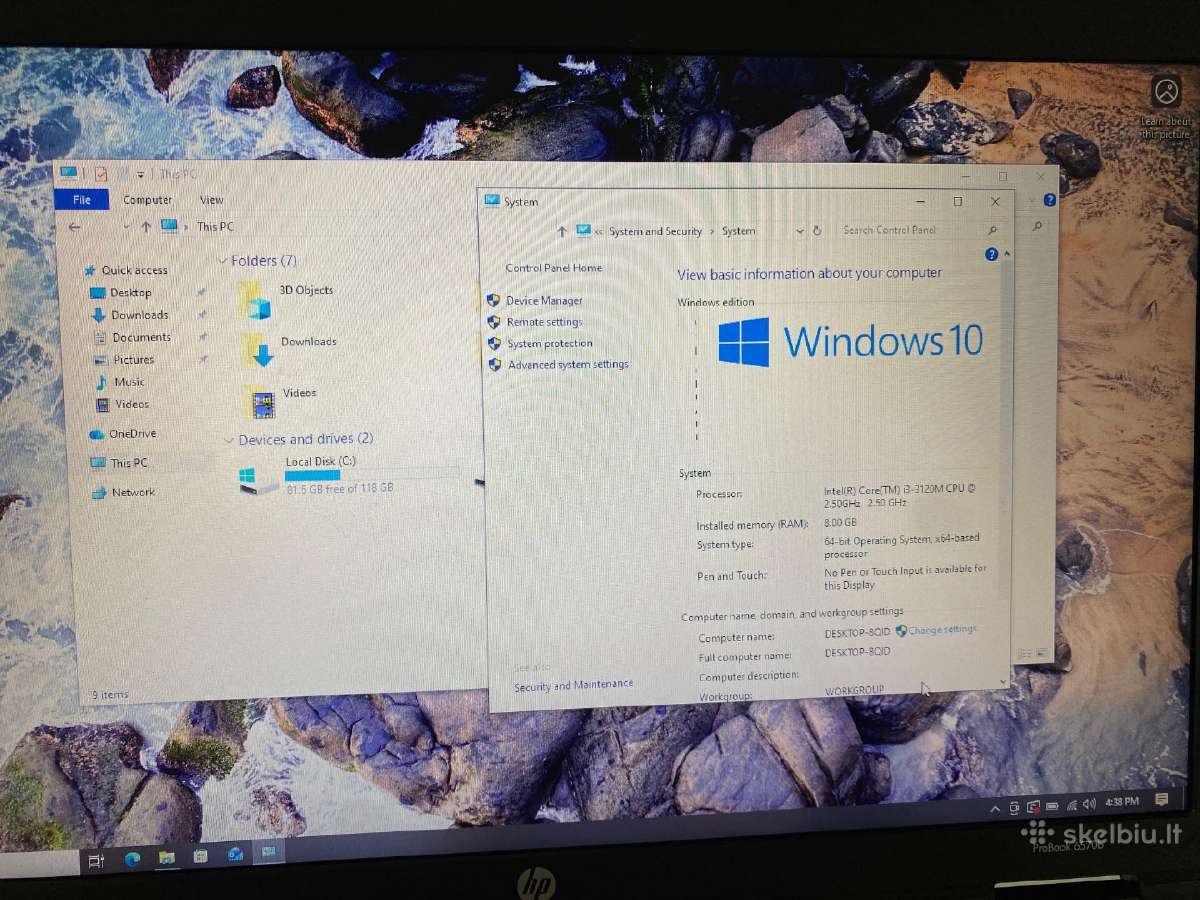Open Microsoft Store from taskbar

200,856
